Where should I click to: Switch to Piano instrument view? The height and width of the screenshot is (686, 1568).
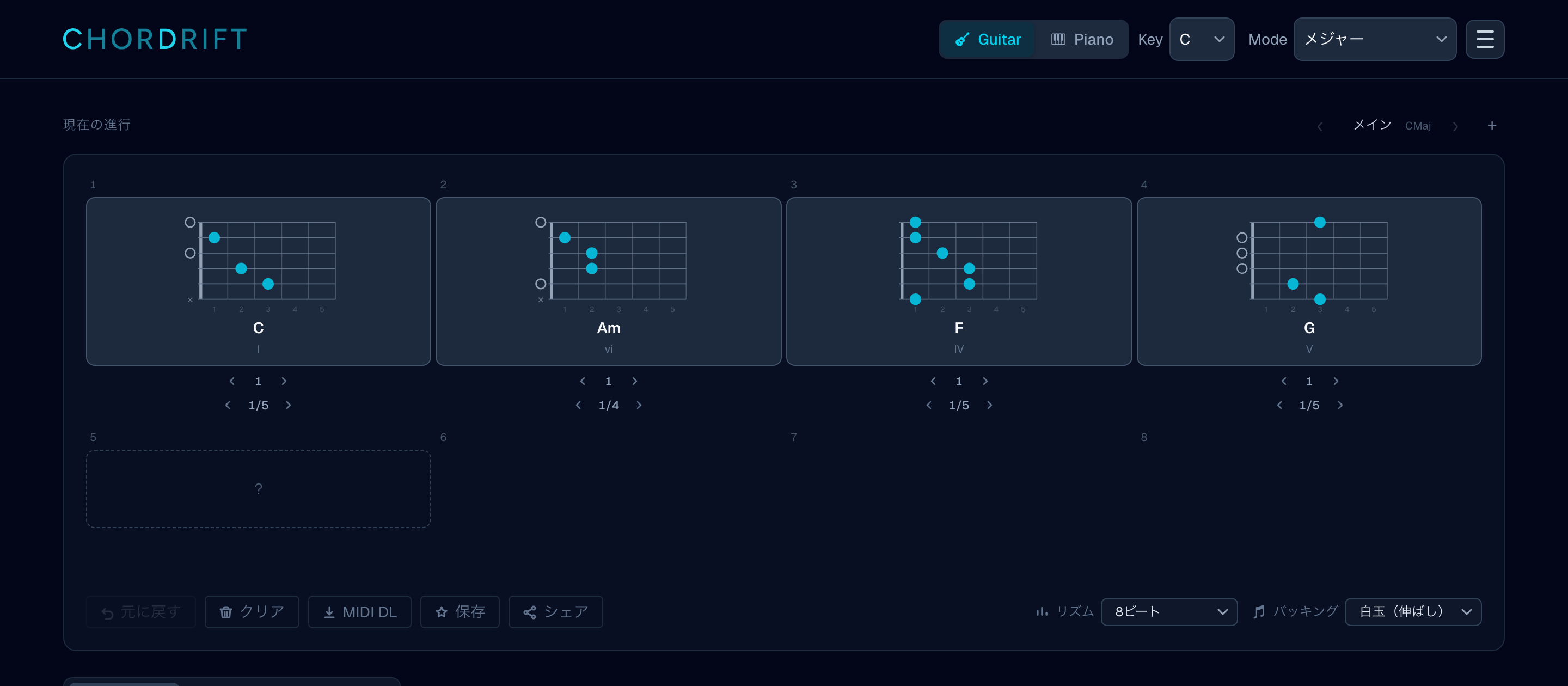click(x=1082, y=40)
